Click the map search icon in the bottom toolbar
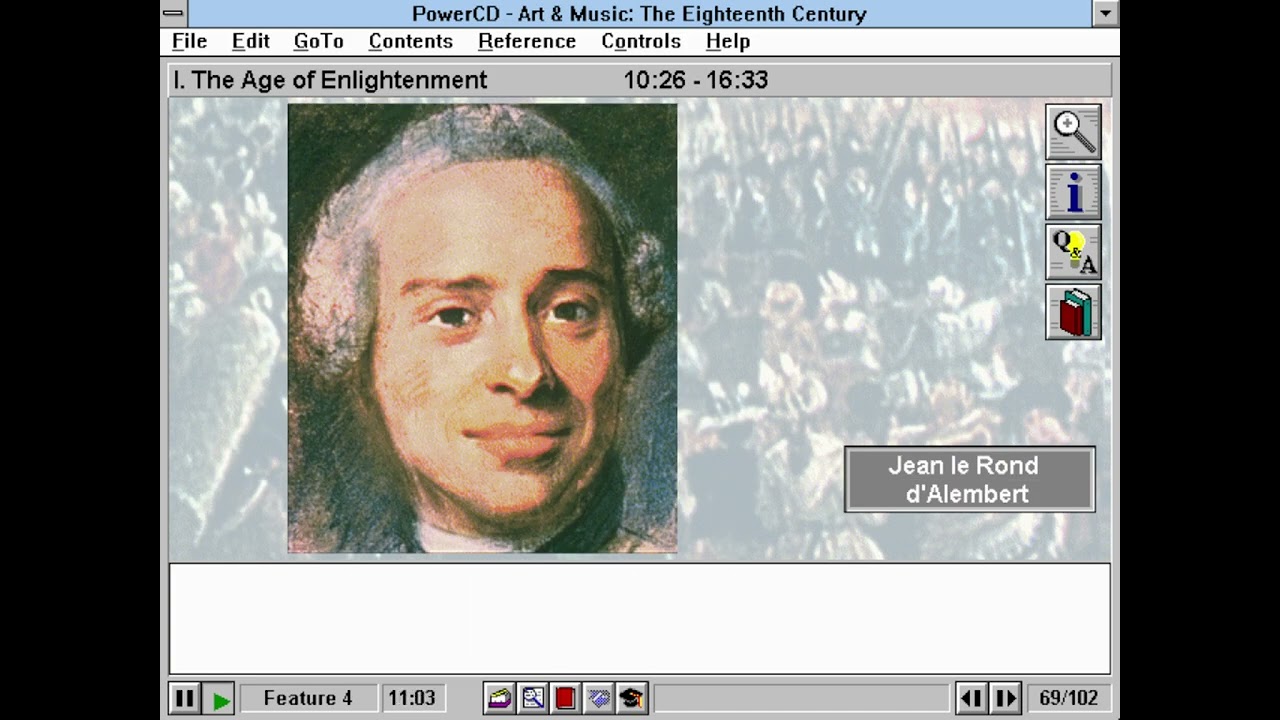Image resolution: width=1280 pixels, height=720 pixels. 532,698
